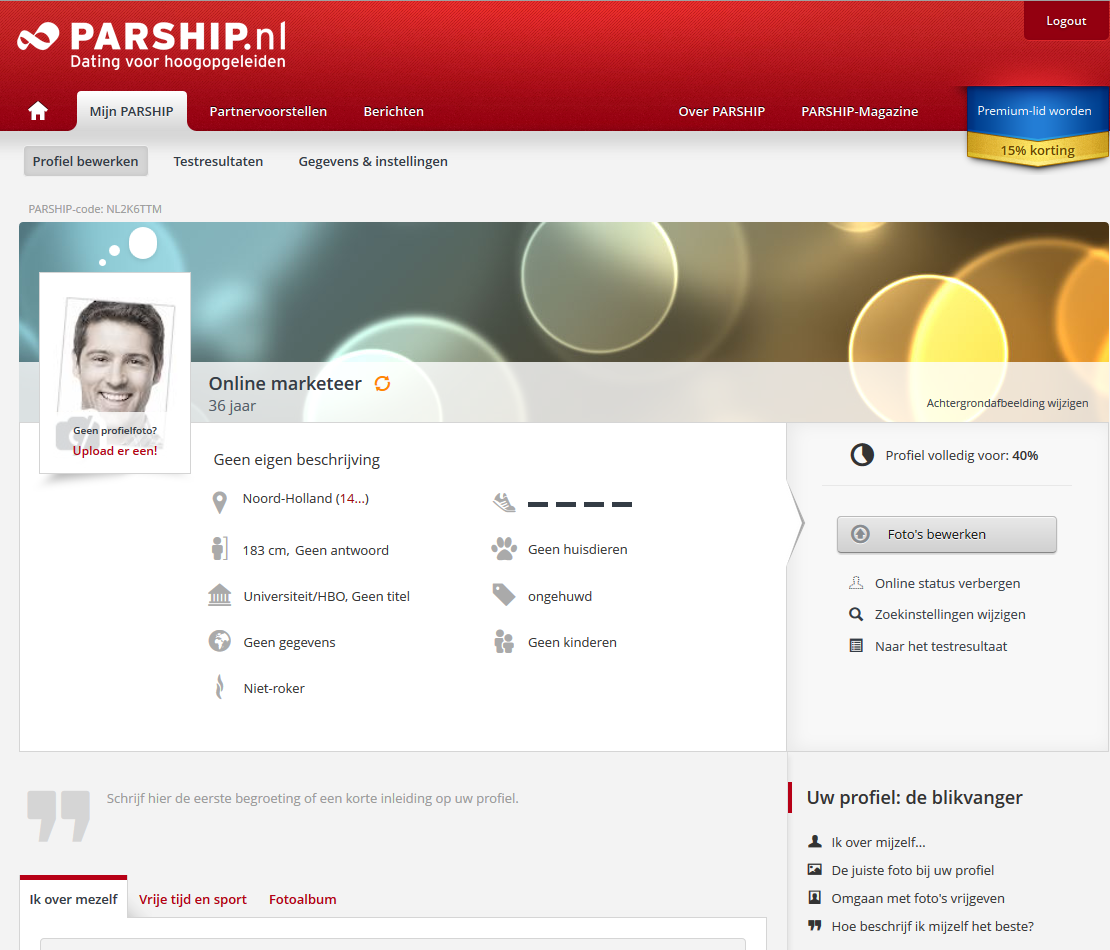Select the Profiel bewerken sub-tab
1110x950 pixels.
[x=86, y=161]
